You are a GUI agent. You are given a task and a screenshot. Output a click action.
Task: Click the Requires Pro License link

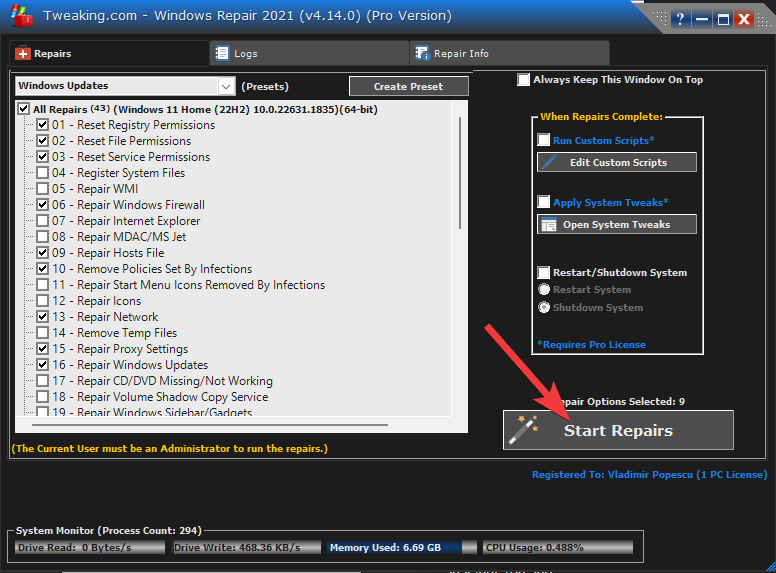591,344
